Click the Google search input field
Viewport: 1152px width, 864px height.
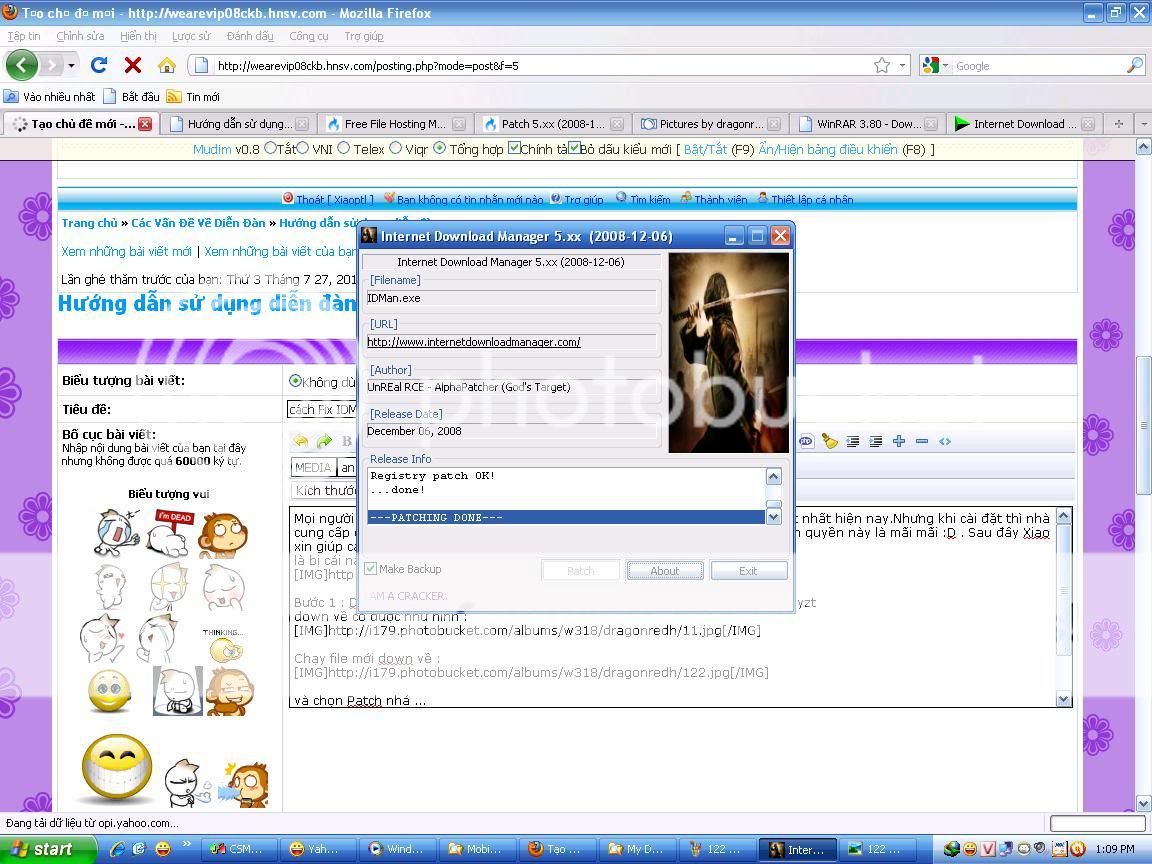[1039, 65]
